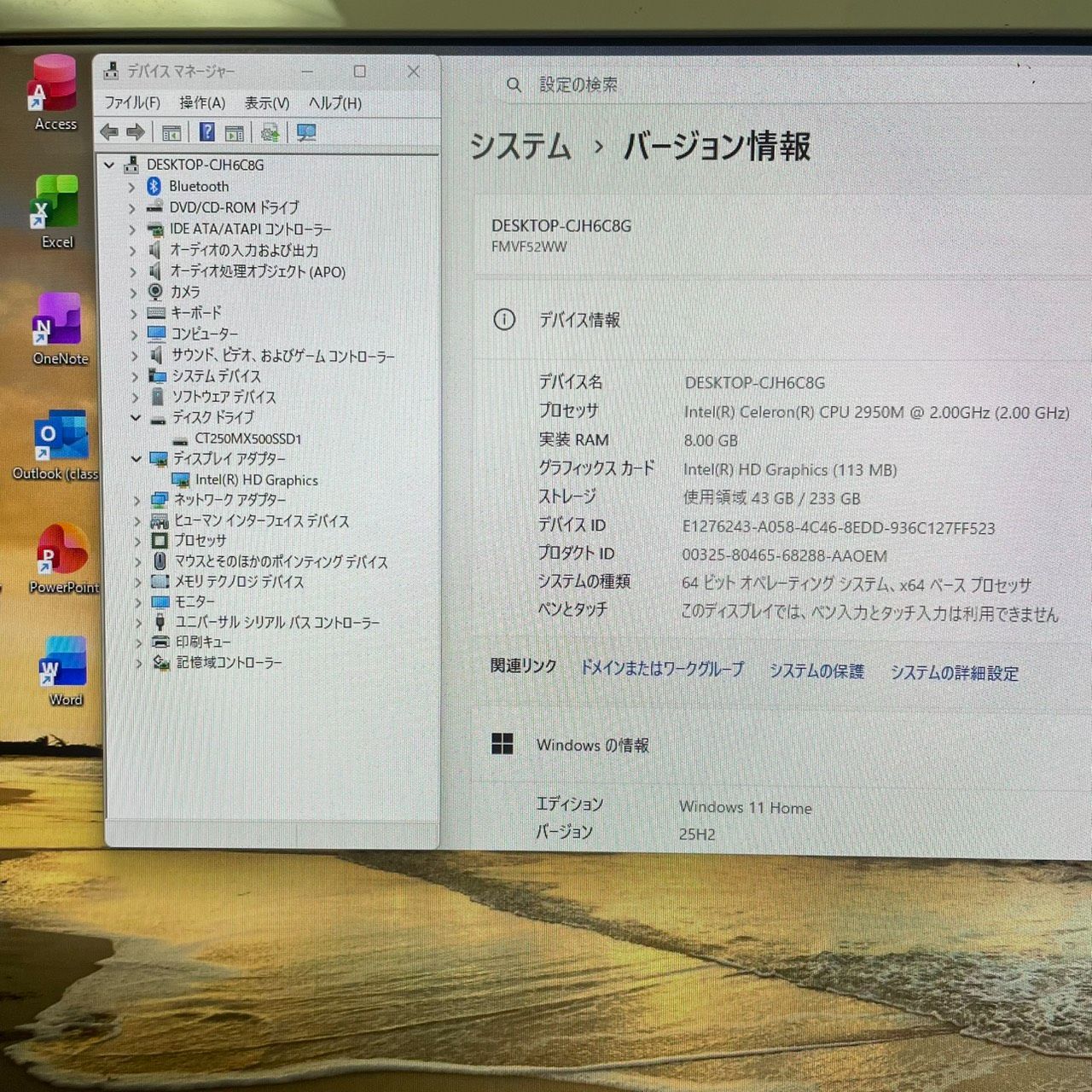The height and width of the screenshot is (1092, 1092).
Task: Click the keyboard device icon in tree
Action: (156, 313)
